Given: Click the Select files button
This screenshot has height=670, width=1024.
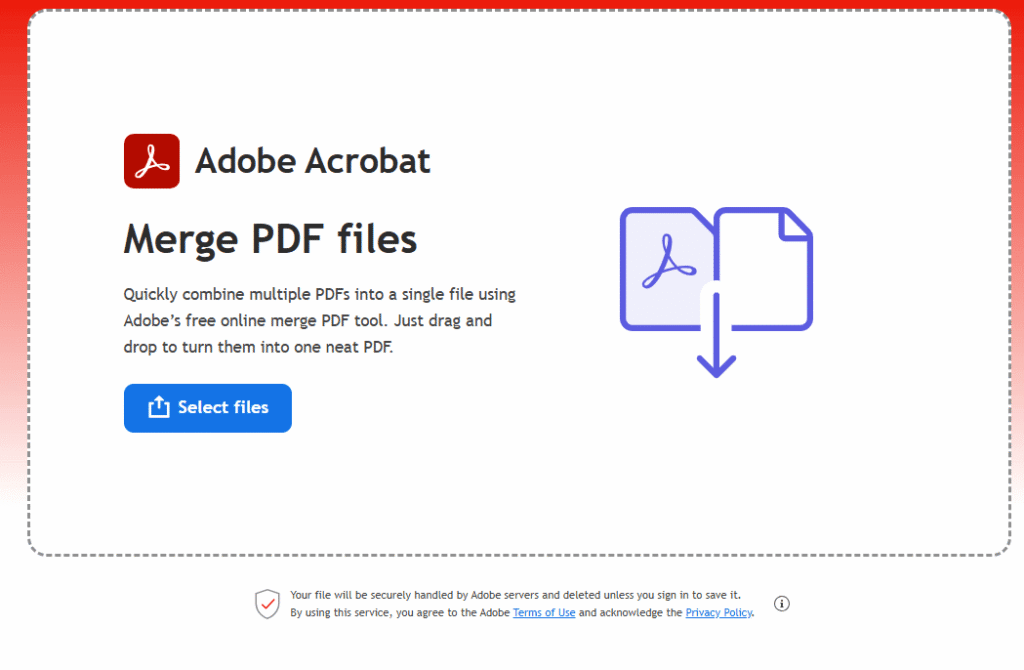Looking at the screenshot, I should coord(208,408).
